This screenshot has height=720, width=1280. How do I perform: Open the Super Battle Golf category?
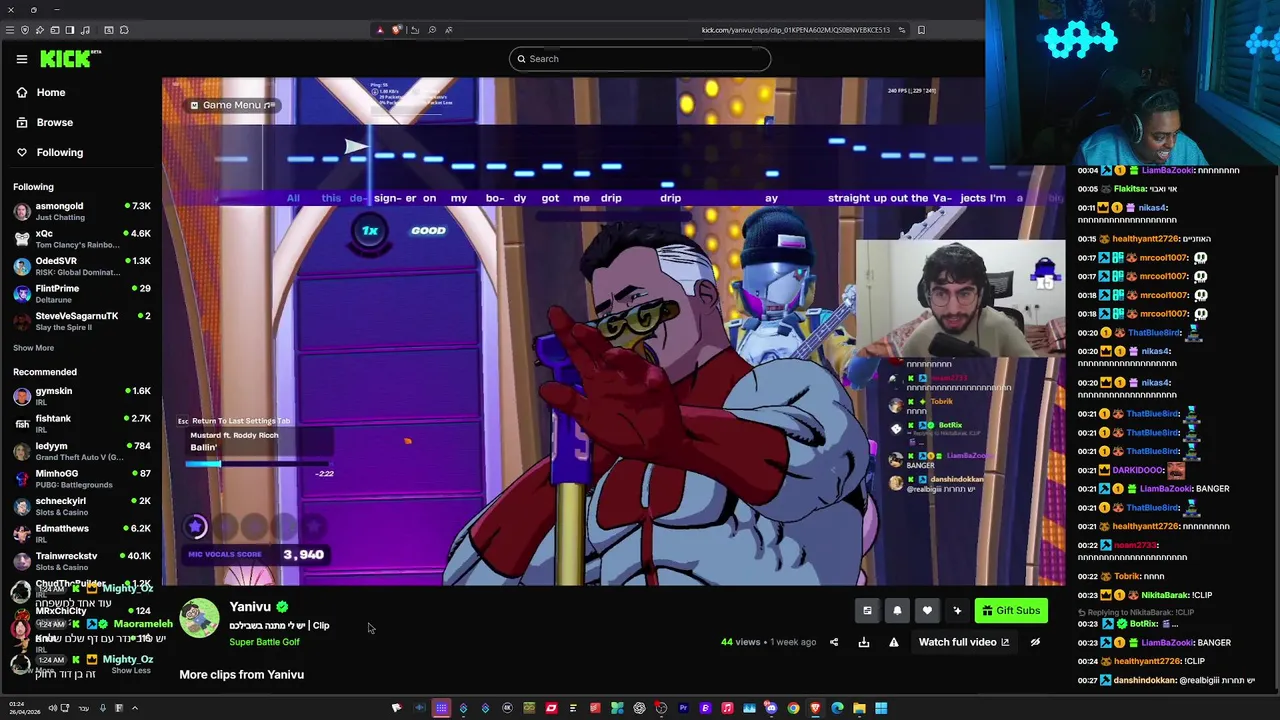pyautogui.click(x=264, y=642)
